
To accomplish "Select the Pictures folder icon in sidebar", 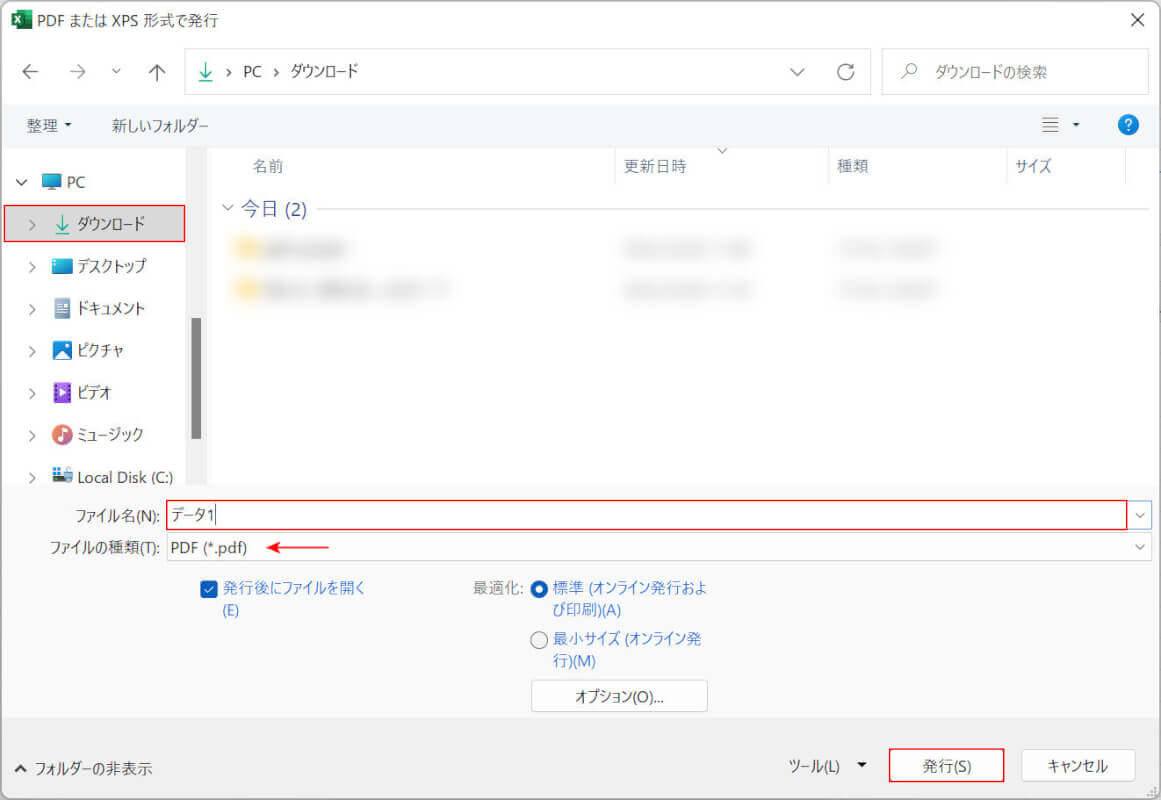I will coord(62,351).
